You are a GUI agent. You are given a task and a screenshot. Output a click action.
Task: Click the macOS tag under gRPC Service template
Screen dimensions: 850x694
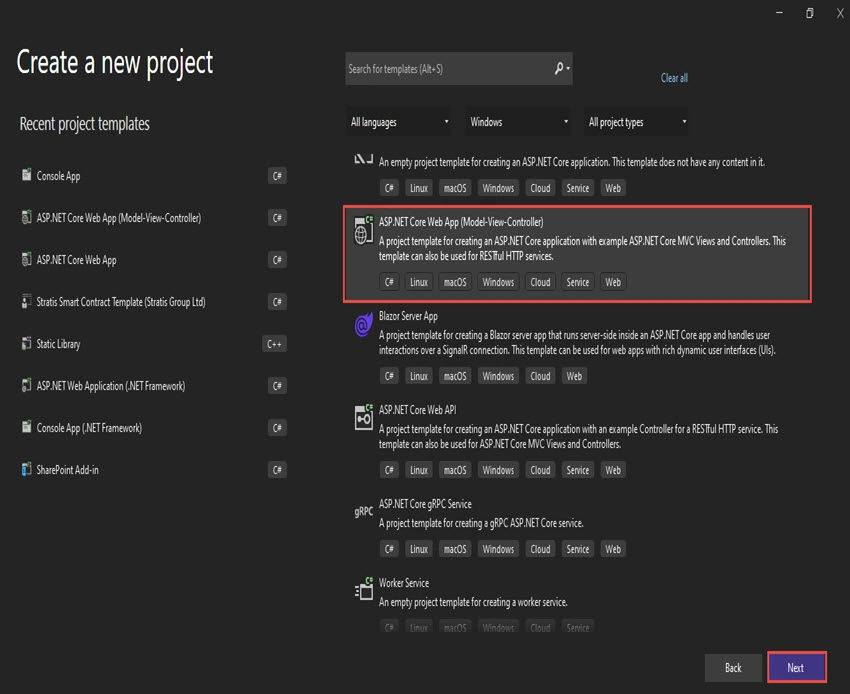point(455,549)
